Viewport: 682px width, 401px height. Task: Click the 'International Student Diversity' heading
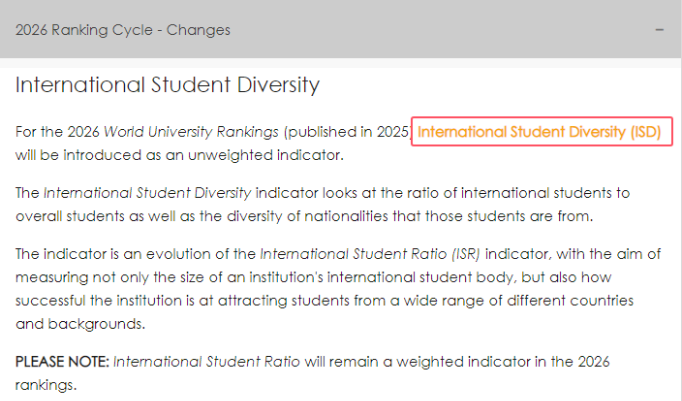167,85
